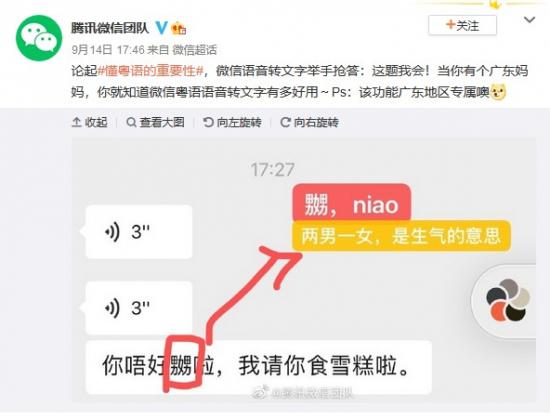Click the WeChat green avatar logo
This screenshot has width=550, height=419.
click(x=39, y=38)
